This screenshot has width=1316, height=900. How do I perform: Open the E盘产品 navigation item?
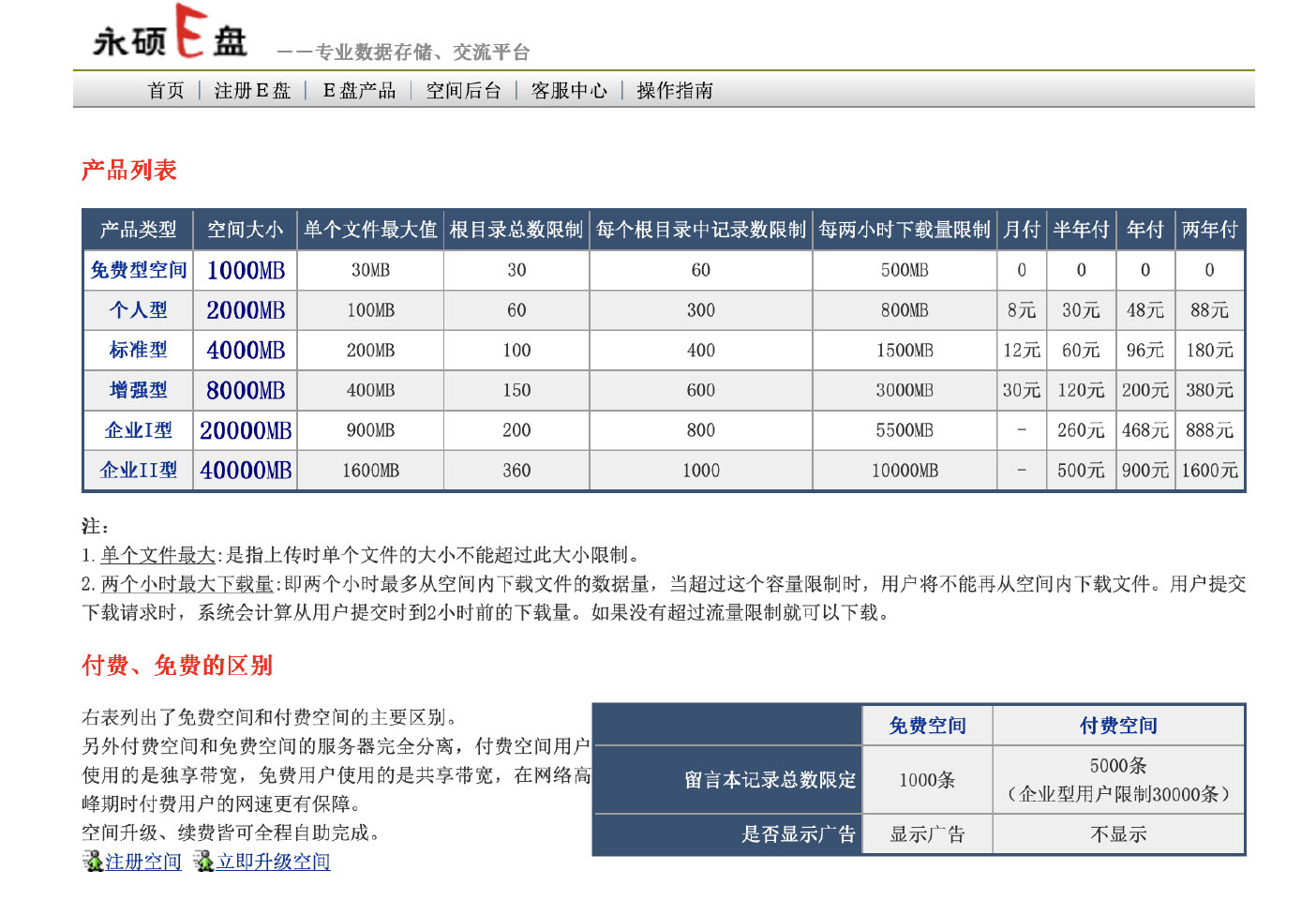coord(359,91)
